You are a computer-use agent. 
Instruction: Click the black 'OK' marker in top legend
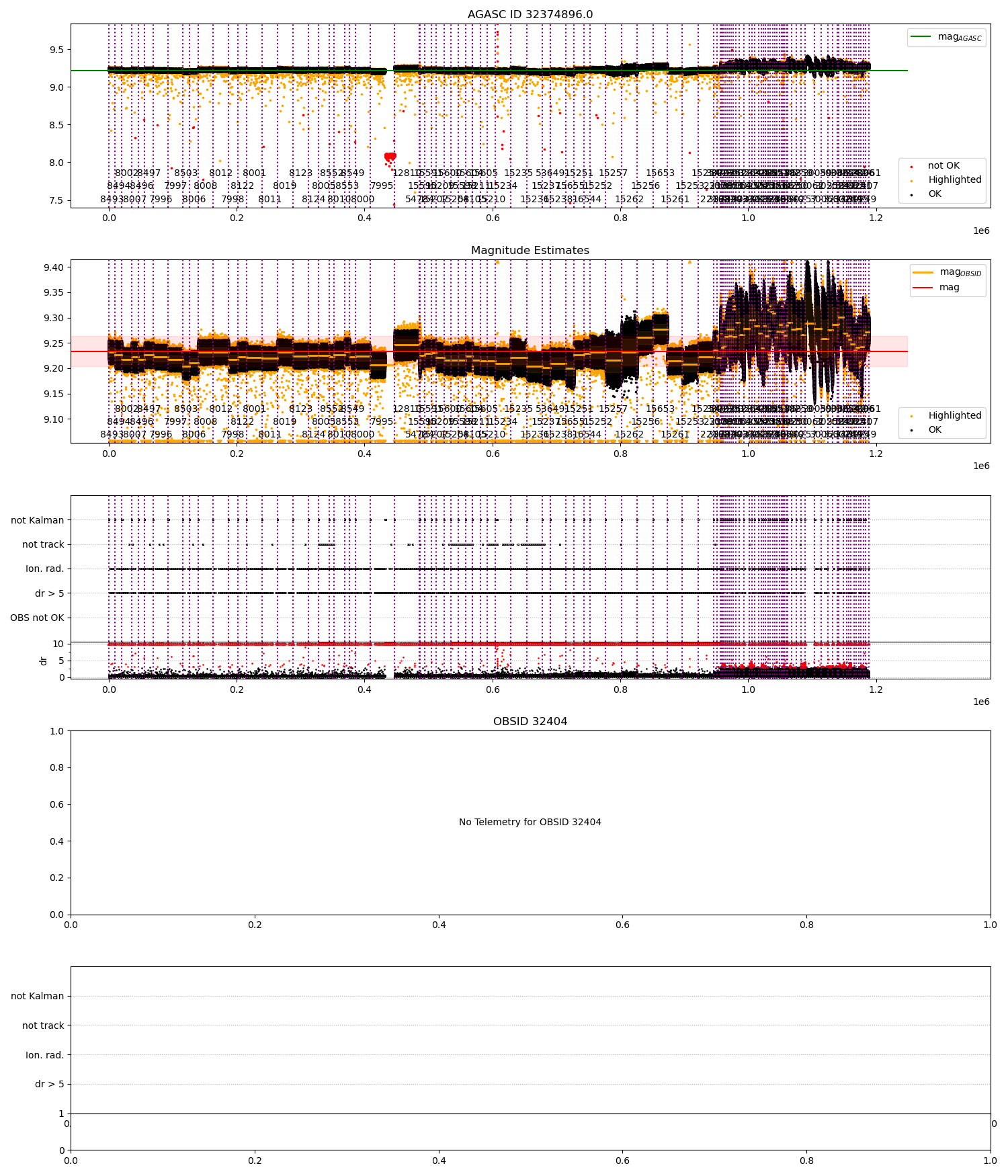tap(912, 194)
